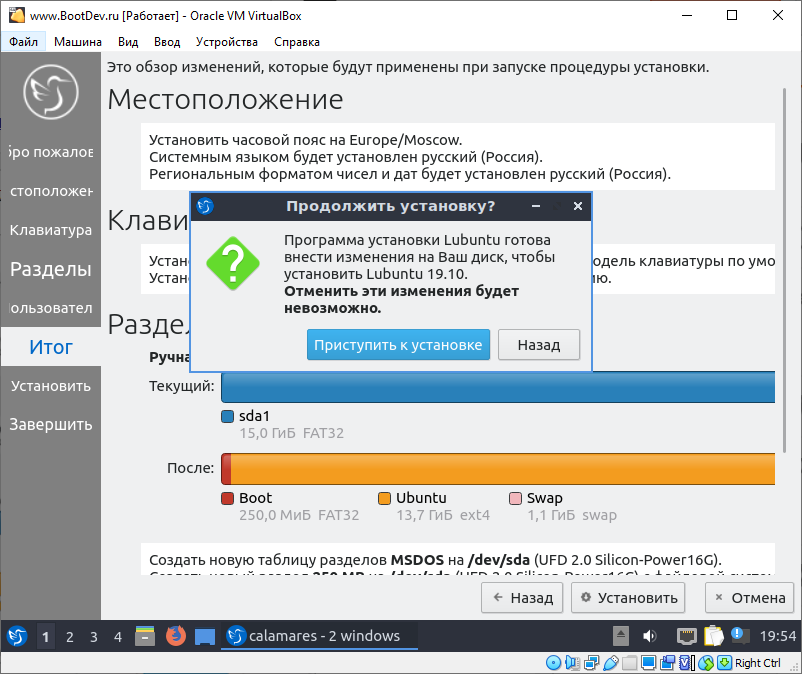
Task: Click the 13,7 ГиБ ext4 partition text
Action: point(443,515)
